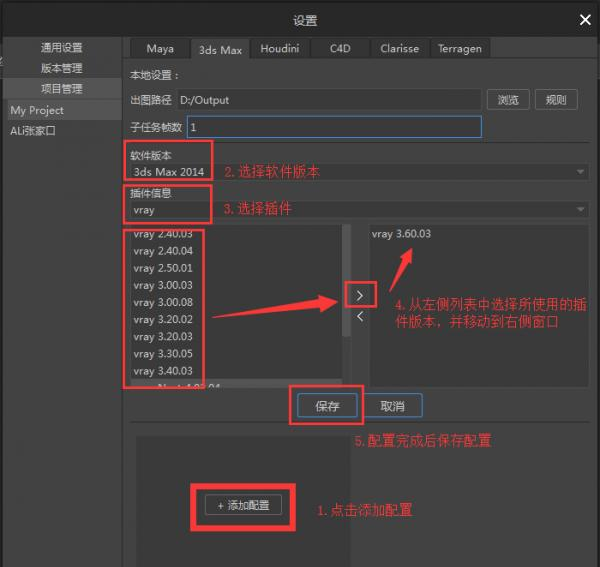Click the 保存 save button
Viewport: 600px width, 567px height.
click(327, 406)
